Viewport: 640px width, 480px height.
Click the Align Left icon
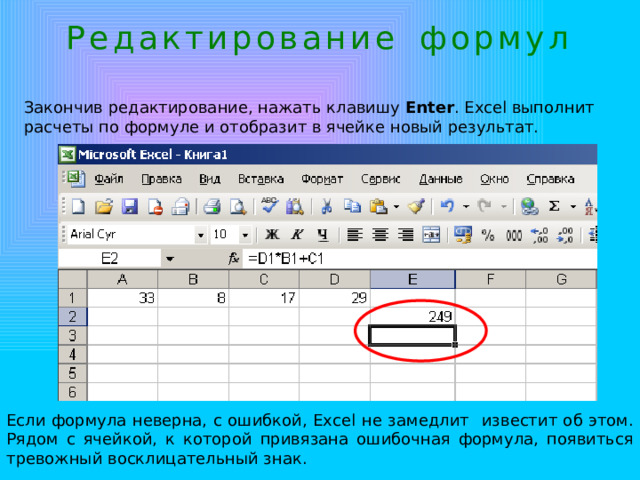point(355,235)
